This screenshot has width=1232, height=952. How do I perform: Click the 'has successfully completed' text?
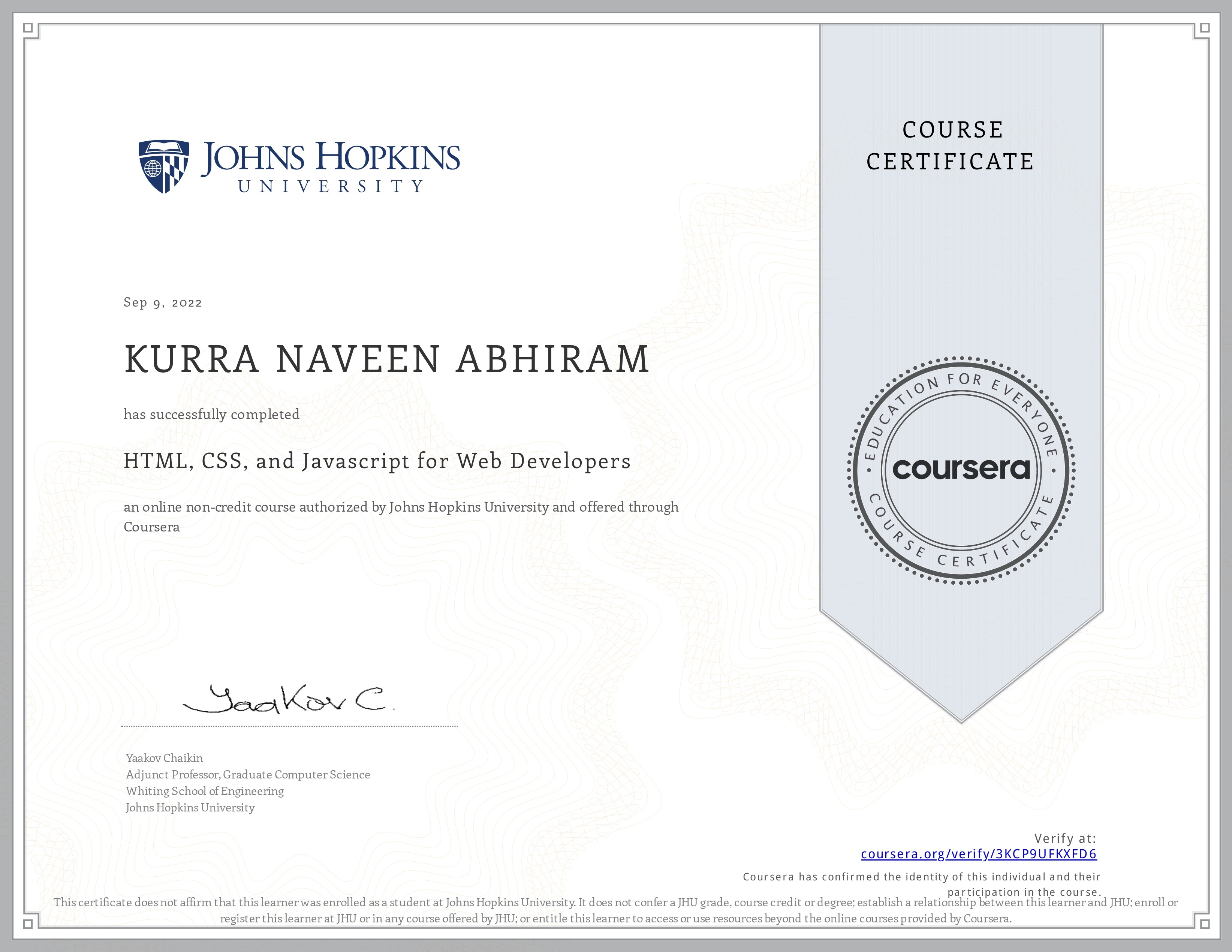click(211, 415)
